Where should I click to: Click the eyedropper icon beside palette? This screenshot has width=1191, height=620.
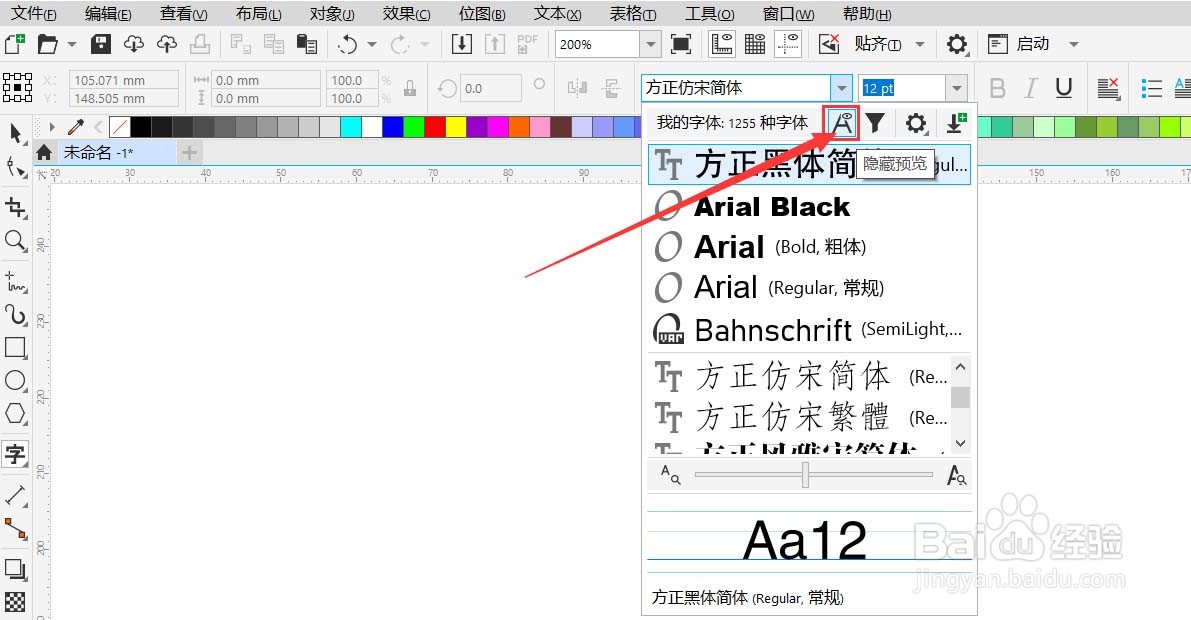pyautogui.click(x=75, y=127)
